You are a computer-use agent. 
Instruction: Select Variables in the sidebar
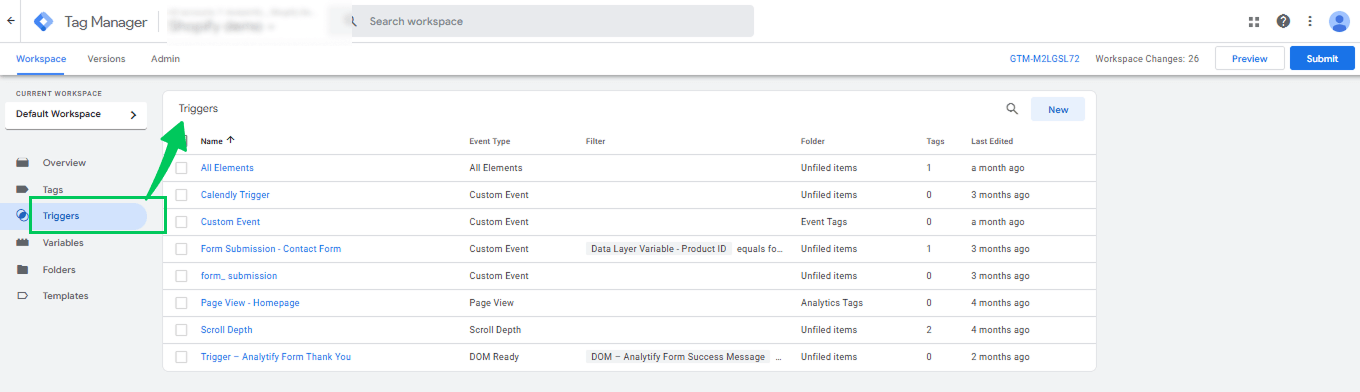(63, 243)
